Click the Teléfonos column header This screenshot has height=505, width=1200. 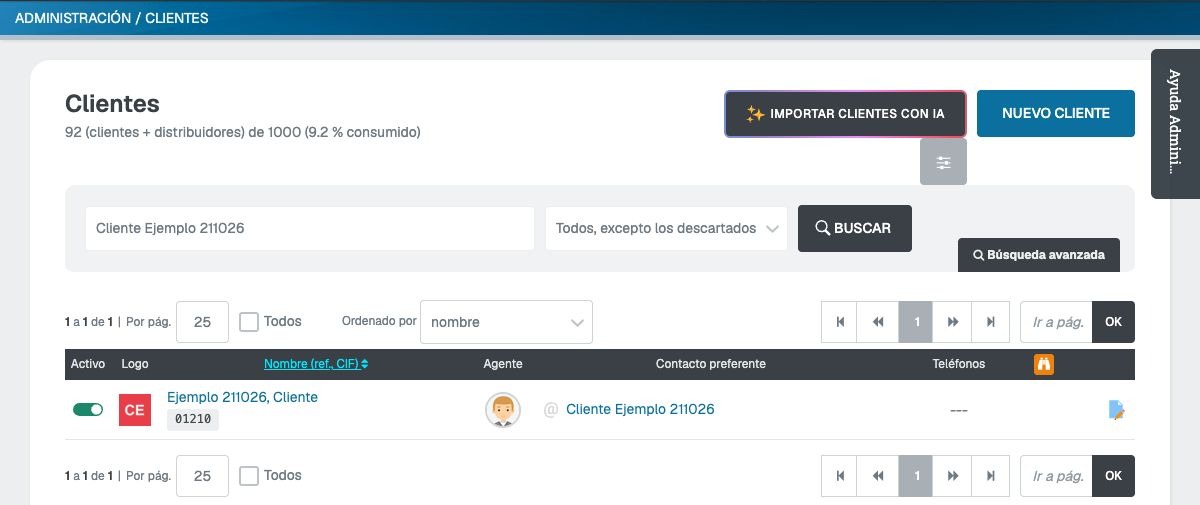pyautogui.click(x=959, y=364)
